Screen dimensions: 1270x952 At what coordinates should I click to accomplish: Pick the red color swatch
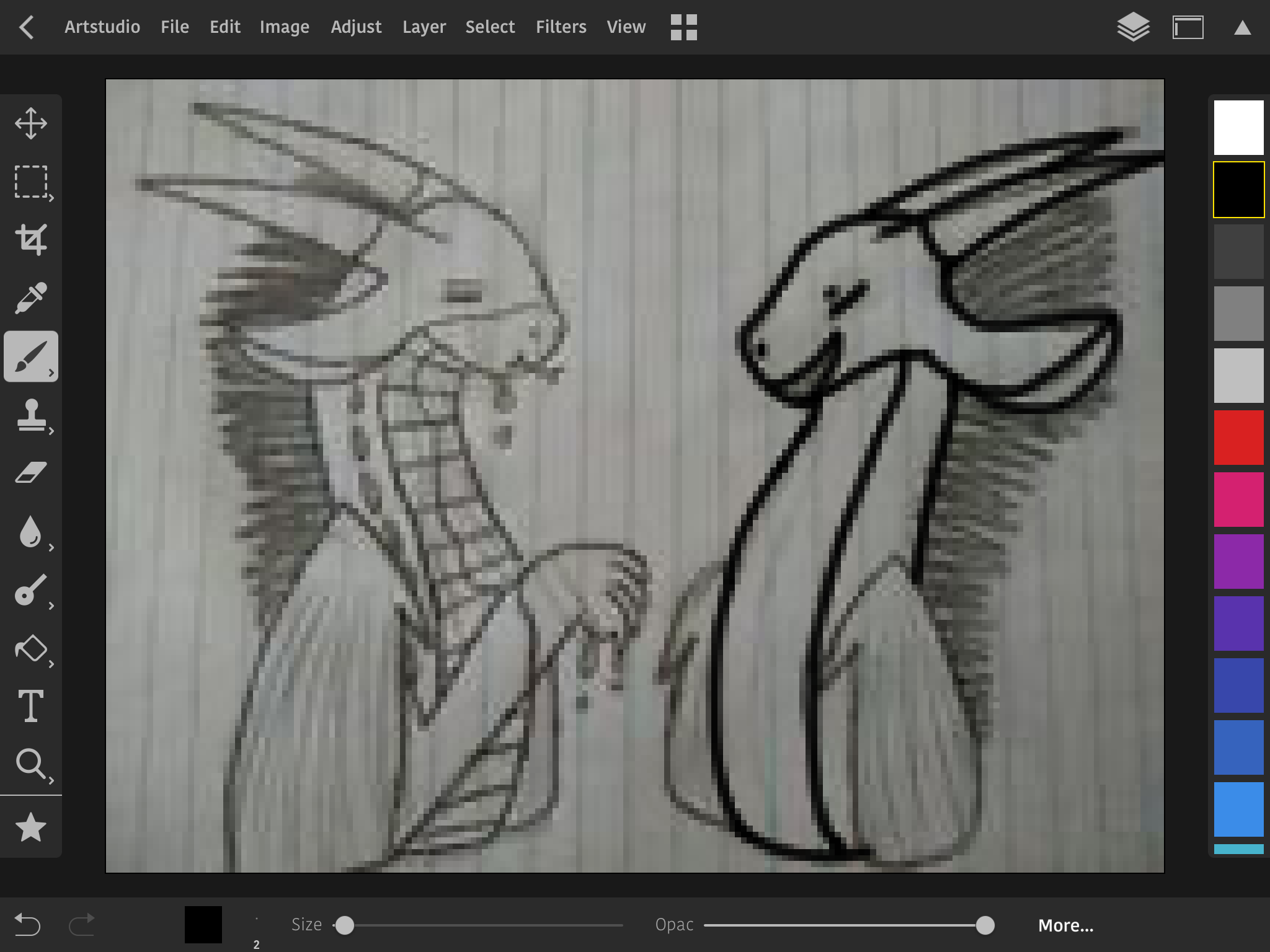click(1238, 437)
